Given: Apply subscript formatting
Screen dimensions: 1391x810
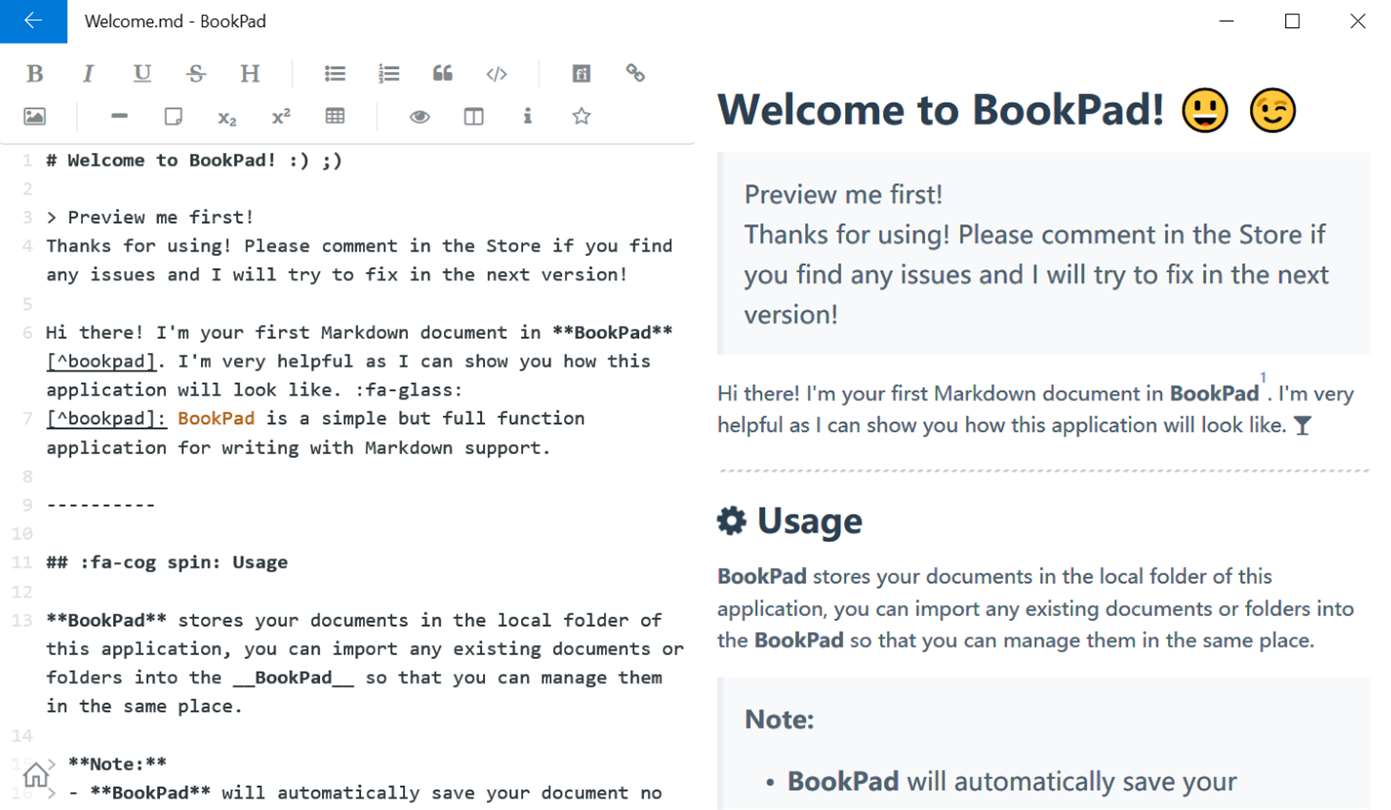Looking at the screenshot, I should point(227,117).
